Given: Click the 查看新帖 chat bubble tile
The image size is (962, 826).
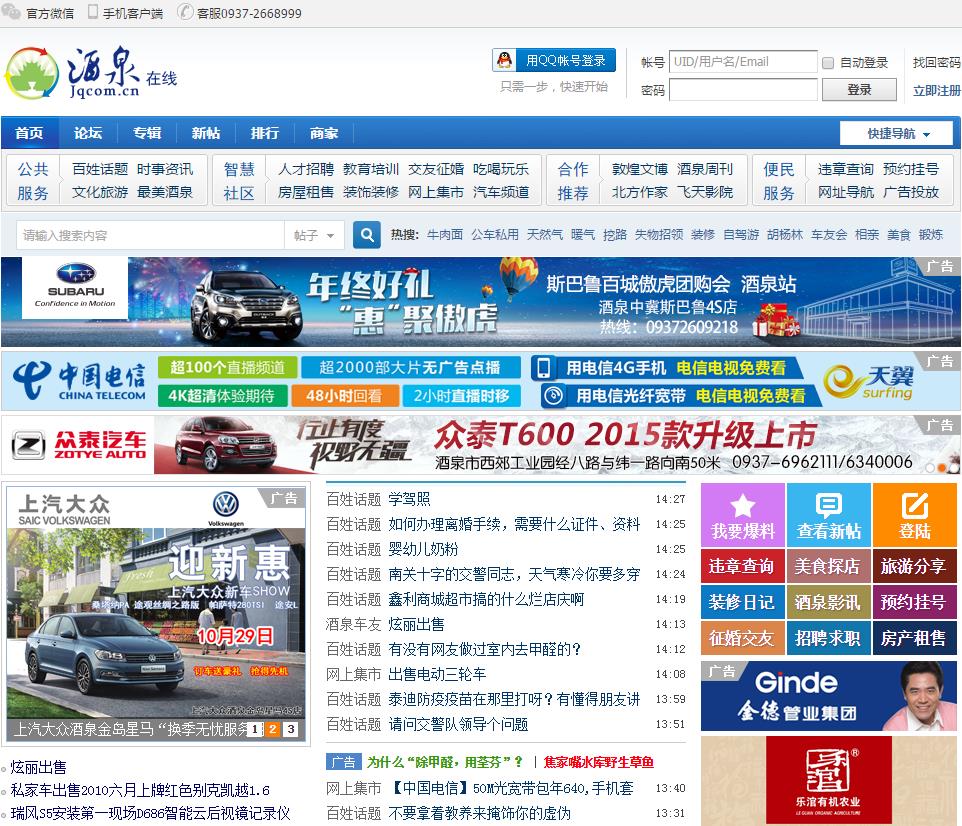Looking at the screenshot, I should 829,515.
